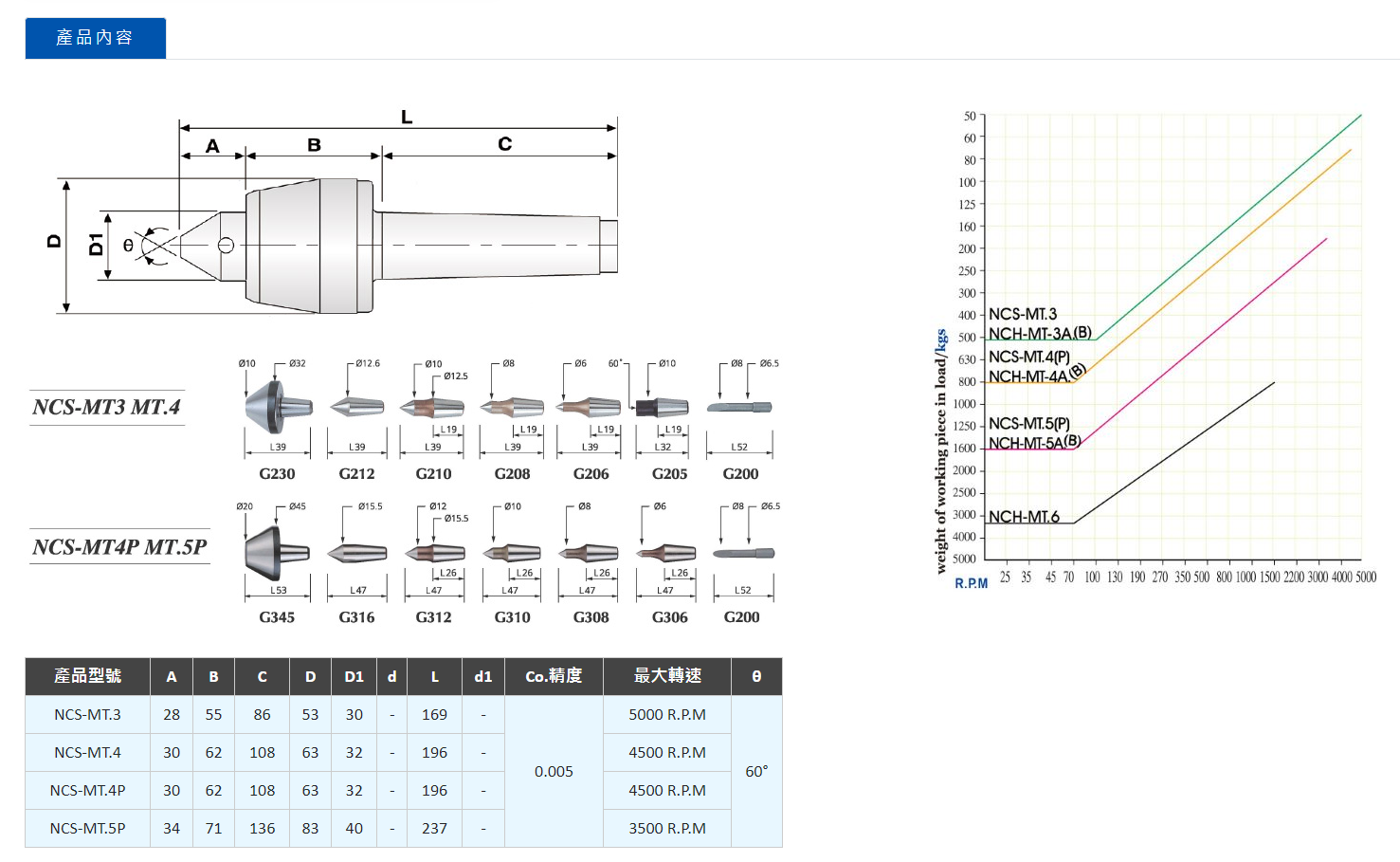Select the G345 large cone tip image
1400x862 pixels.
[277, 552]
